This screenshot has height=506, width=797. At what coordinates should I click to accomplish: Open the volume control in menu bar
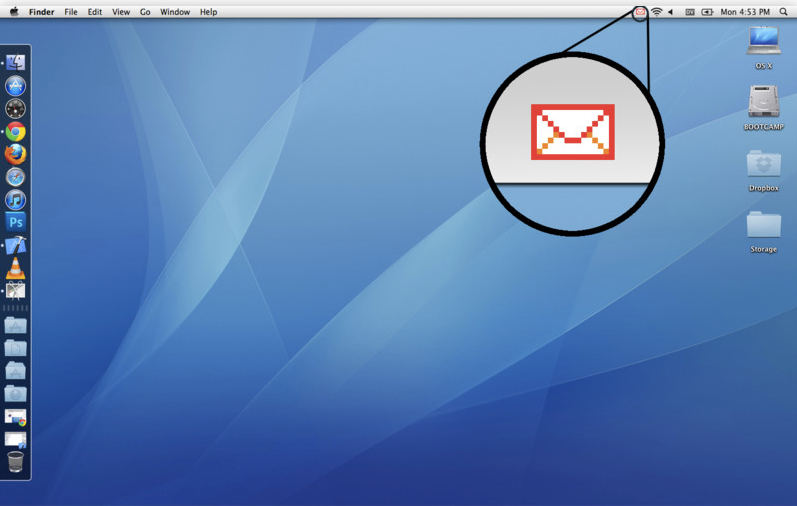pos(671,12)
